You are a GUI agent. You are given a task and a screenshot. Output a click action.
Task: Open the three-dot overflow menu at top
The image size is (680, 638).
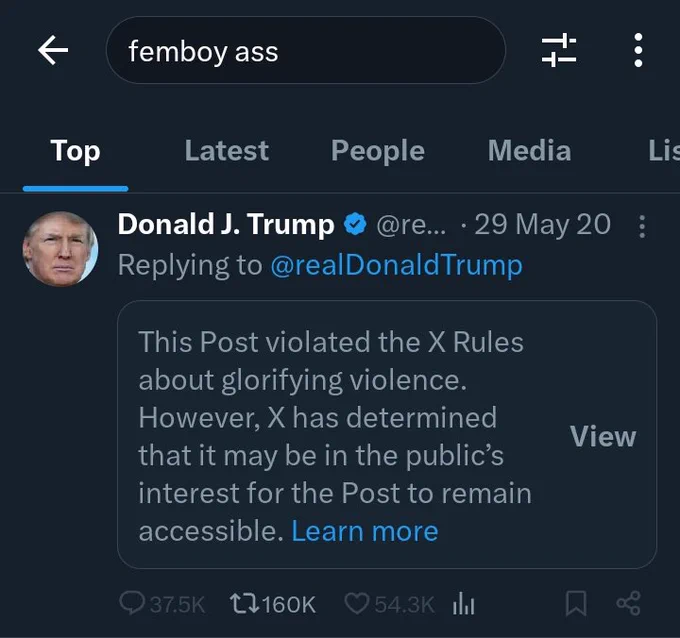click(638, 50)
